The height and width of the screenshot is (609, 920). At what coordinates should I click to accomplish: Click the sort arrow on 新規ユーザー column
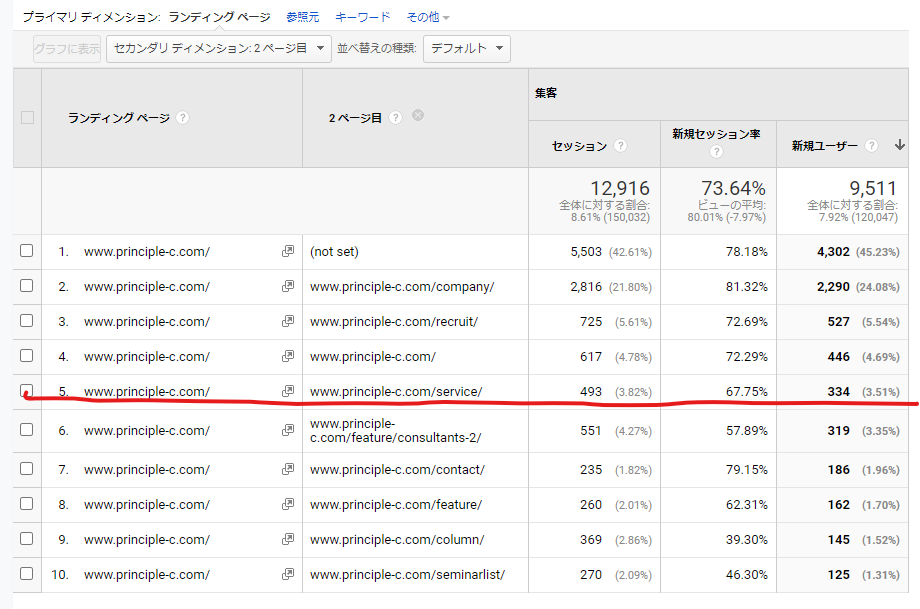pos(899,145)
